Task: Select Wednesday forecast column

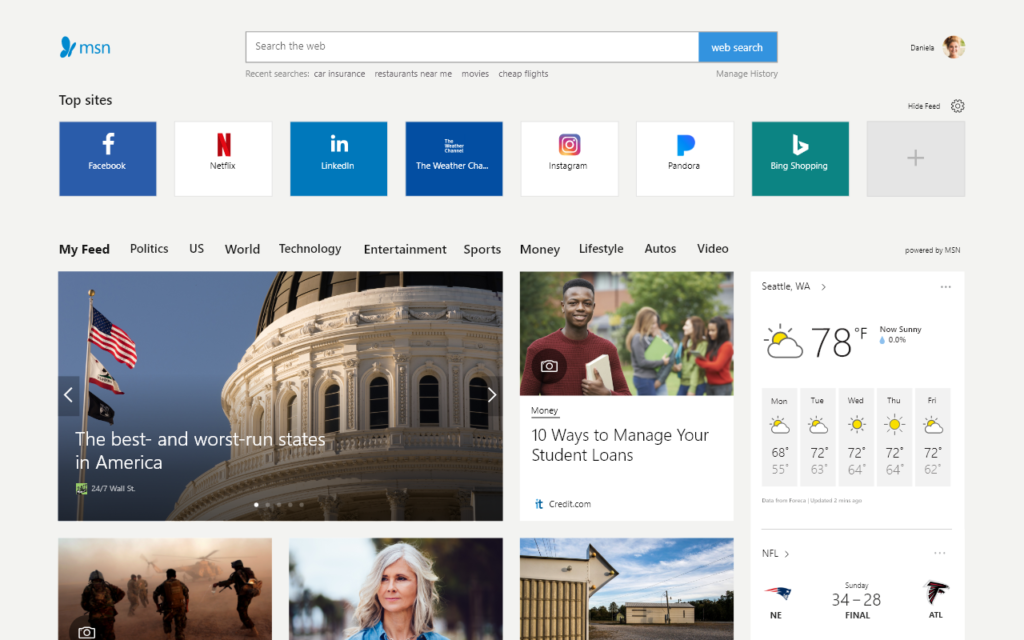Action: coord(856,437)
